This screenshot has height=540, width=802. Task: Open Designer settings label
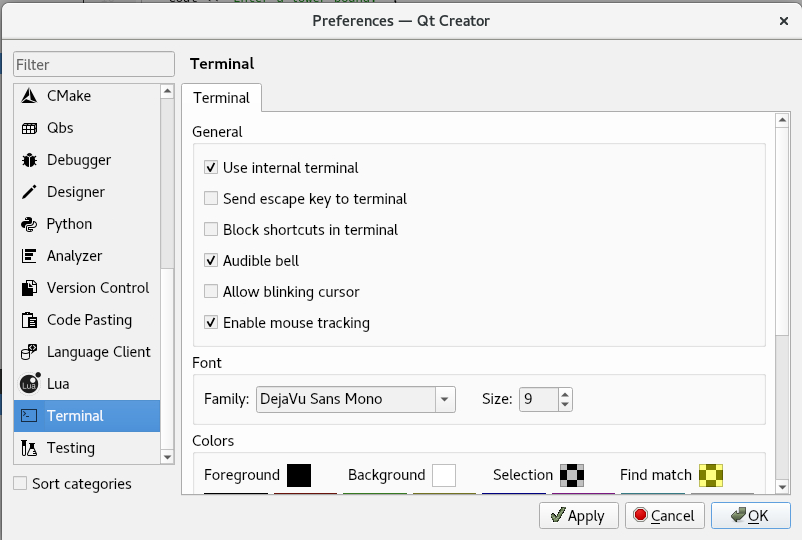(76, 192)
